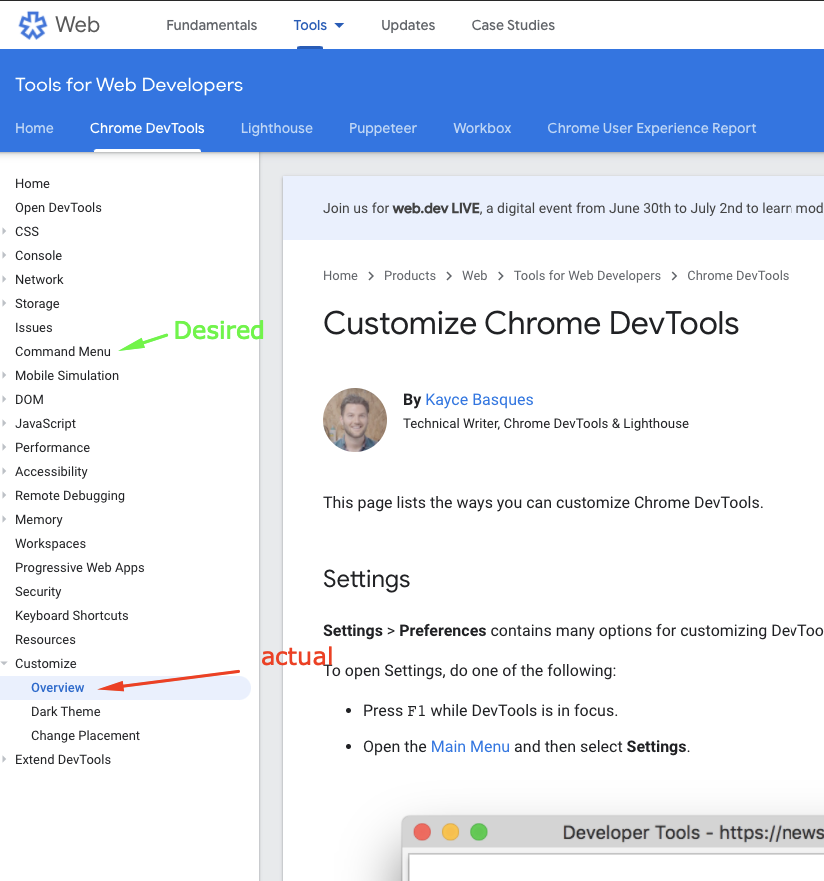Follow the Products breadcrumb link
The image size is (824, 881).
pos(410,275)
